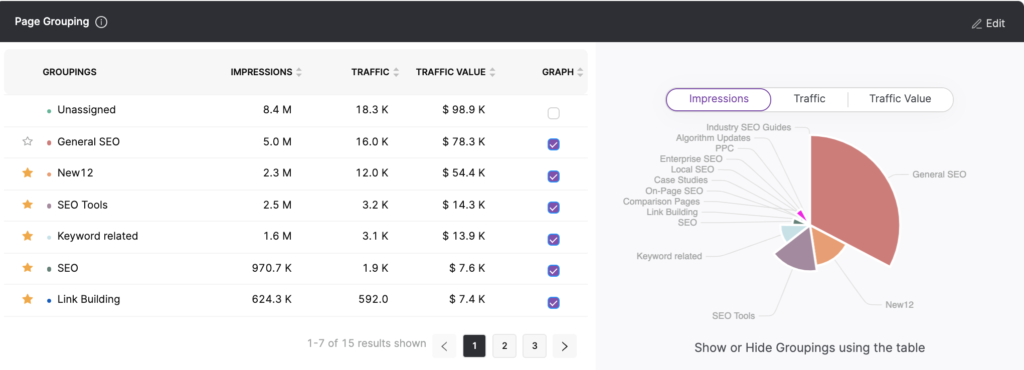Click the Edit button label
This screenshot has height=370, width=1024.
[995, 23]
